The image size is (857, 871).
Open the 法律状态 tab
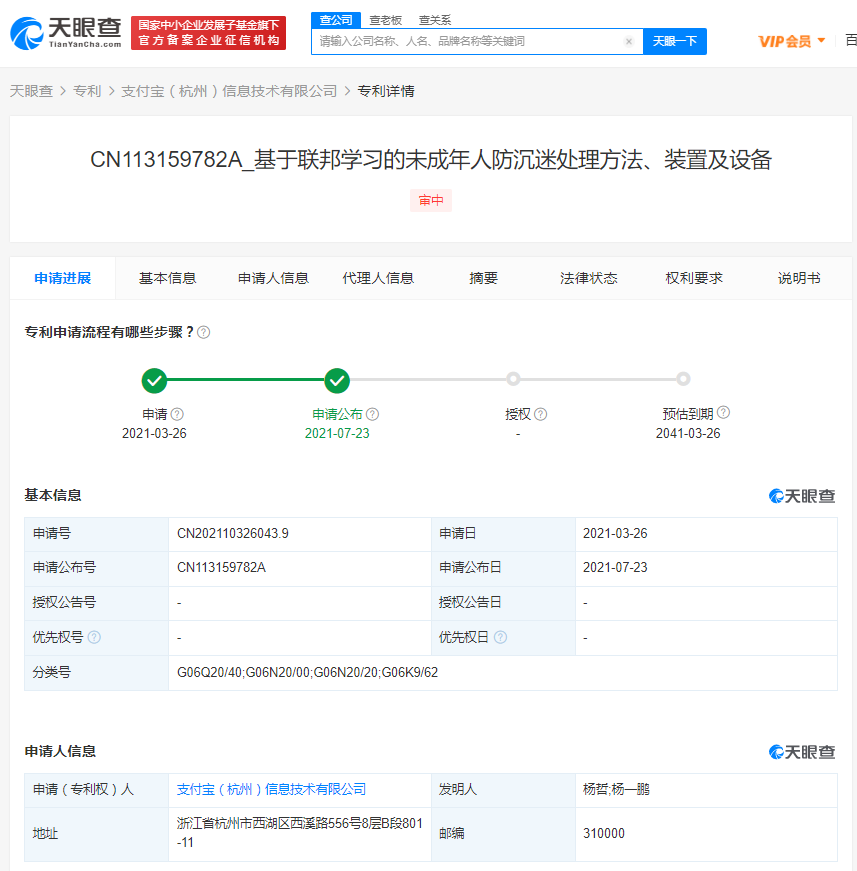point(588,278)
